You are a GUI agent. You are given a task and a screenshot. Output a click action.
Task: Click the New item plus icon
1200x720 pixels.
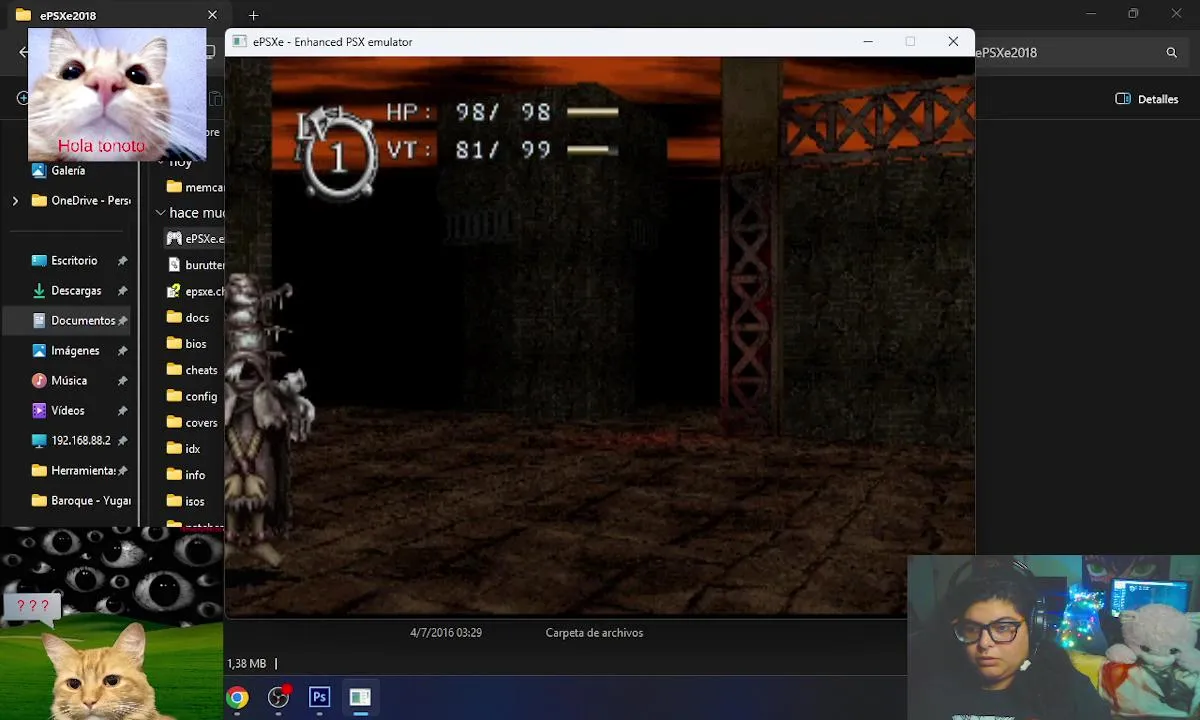(x=22, y=98)
